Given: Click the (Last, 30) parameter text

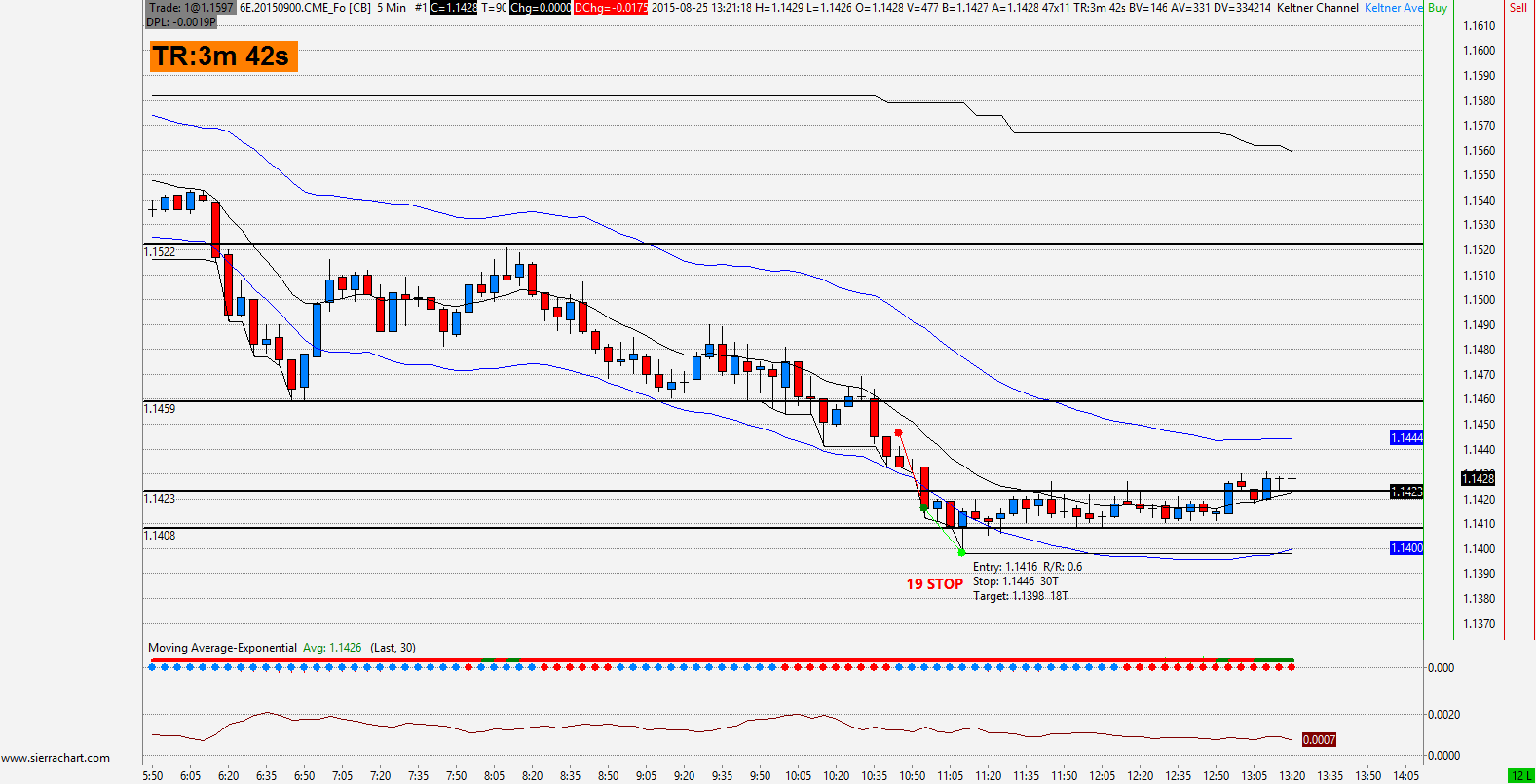Looking at the screenshot, I should tap(393, 648).
